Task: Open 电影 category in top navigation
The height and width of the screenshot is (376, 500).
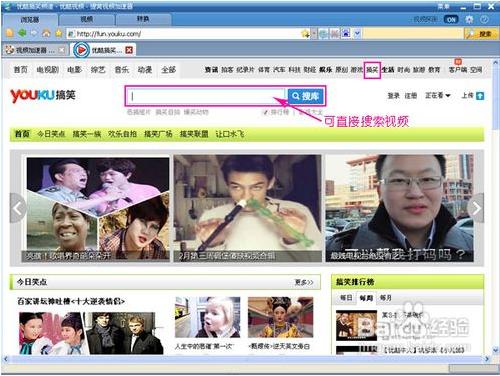Action: click(x=74, y=70)
